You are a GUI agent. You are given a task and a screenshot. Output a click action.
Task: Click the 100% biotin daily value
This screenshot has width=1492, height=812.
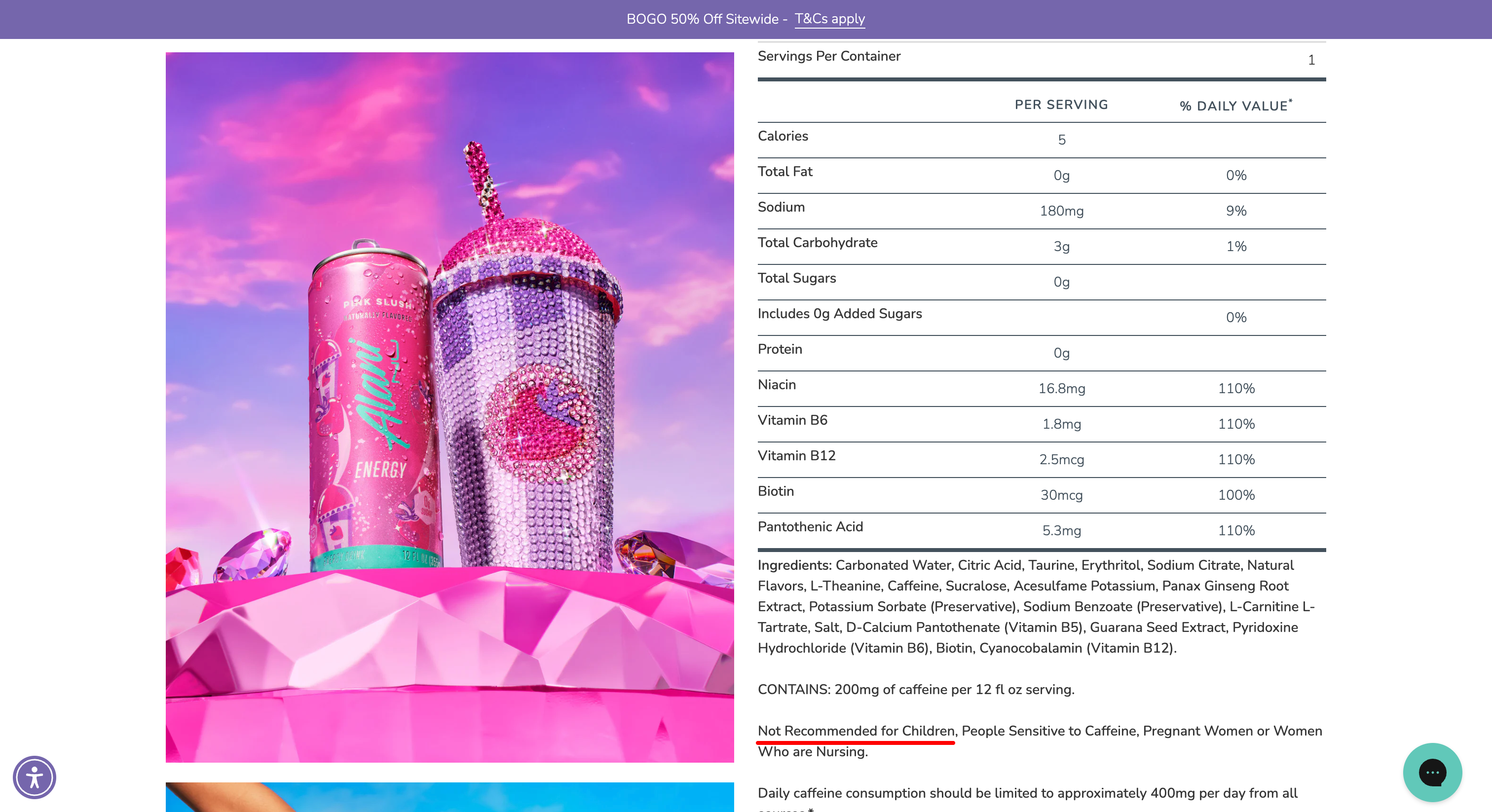[x=1236, y=495]
